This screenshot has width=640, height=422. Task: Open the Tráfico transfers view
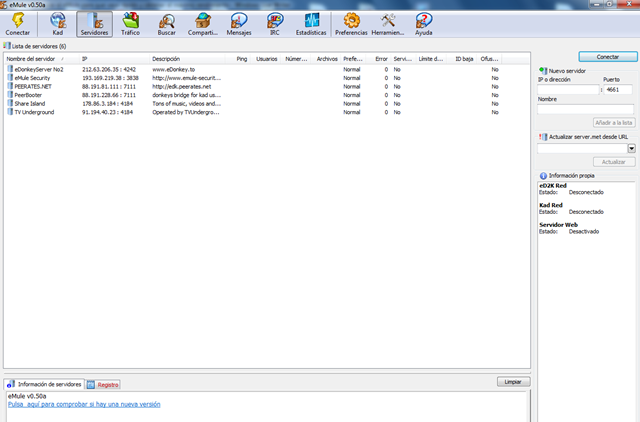pyautogui.click(x=130, y=24)
